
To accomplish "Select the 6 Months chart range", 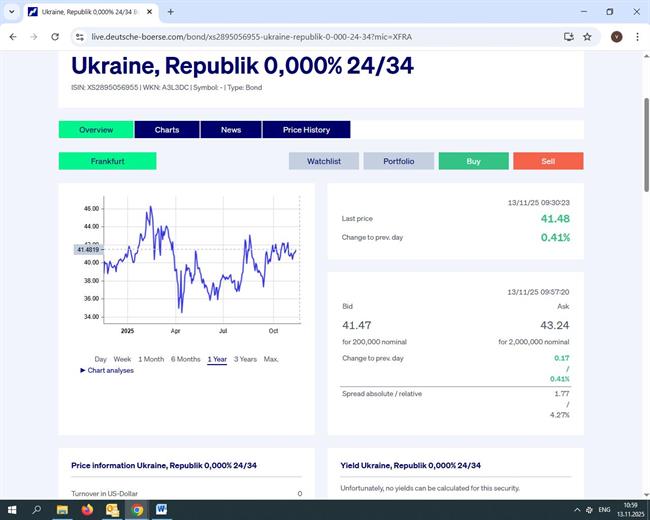I will tap(185, 359).
